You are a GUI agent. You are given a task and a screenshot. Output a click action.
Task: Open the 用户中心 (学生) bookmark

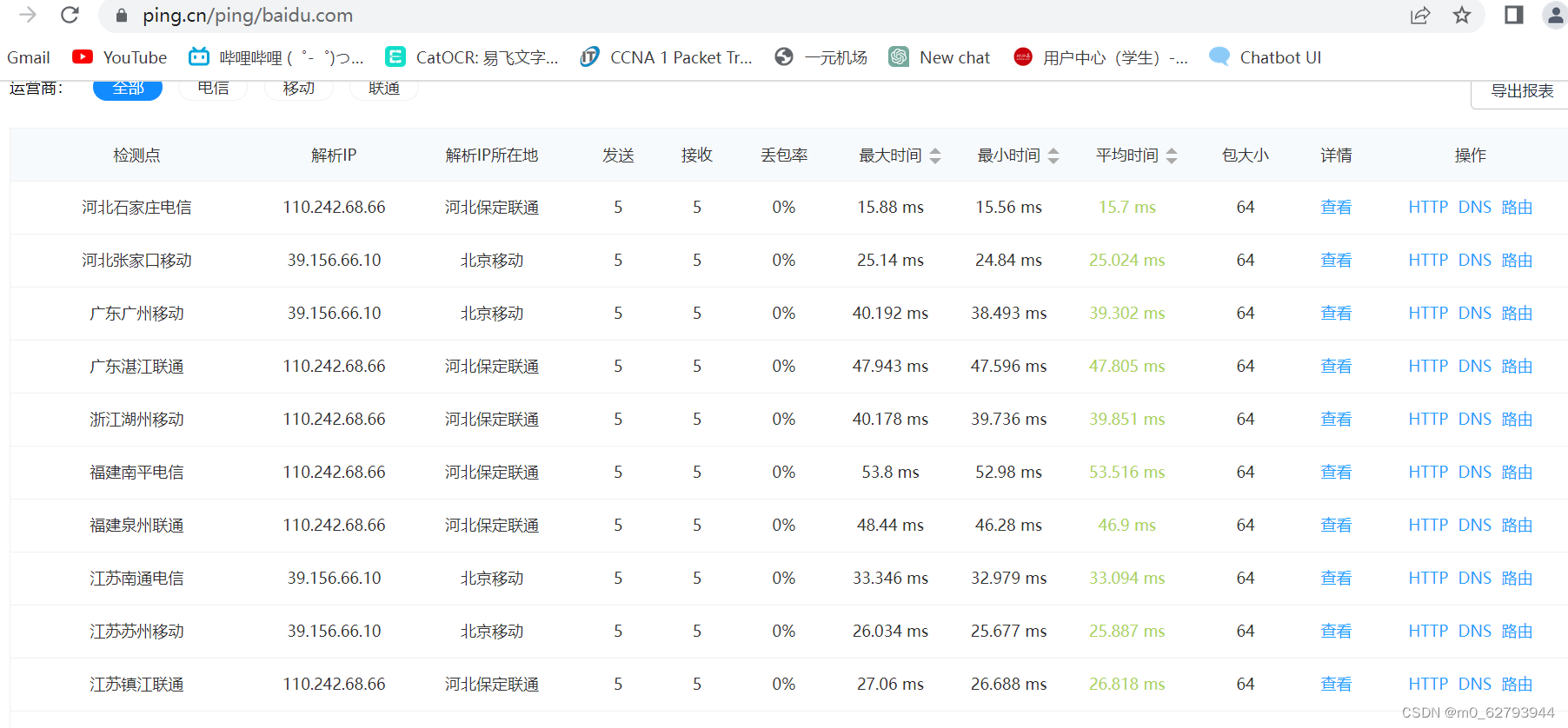(x=1100, y=57)
